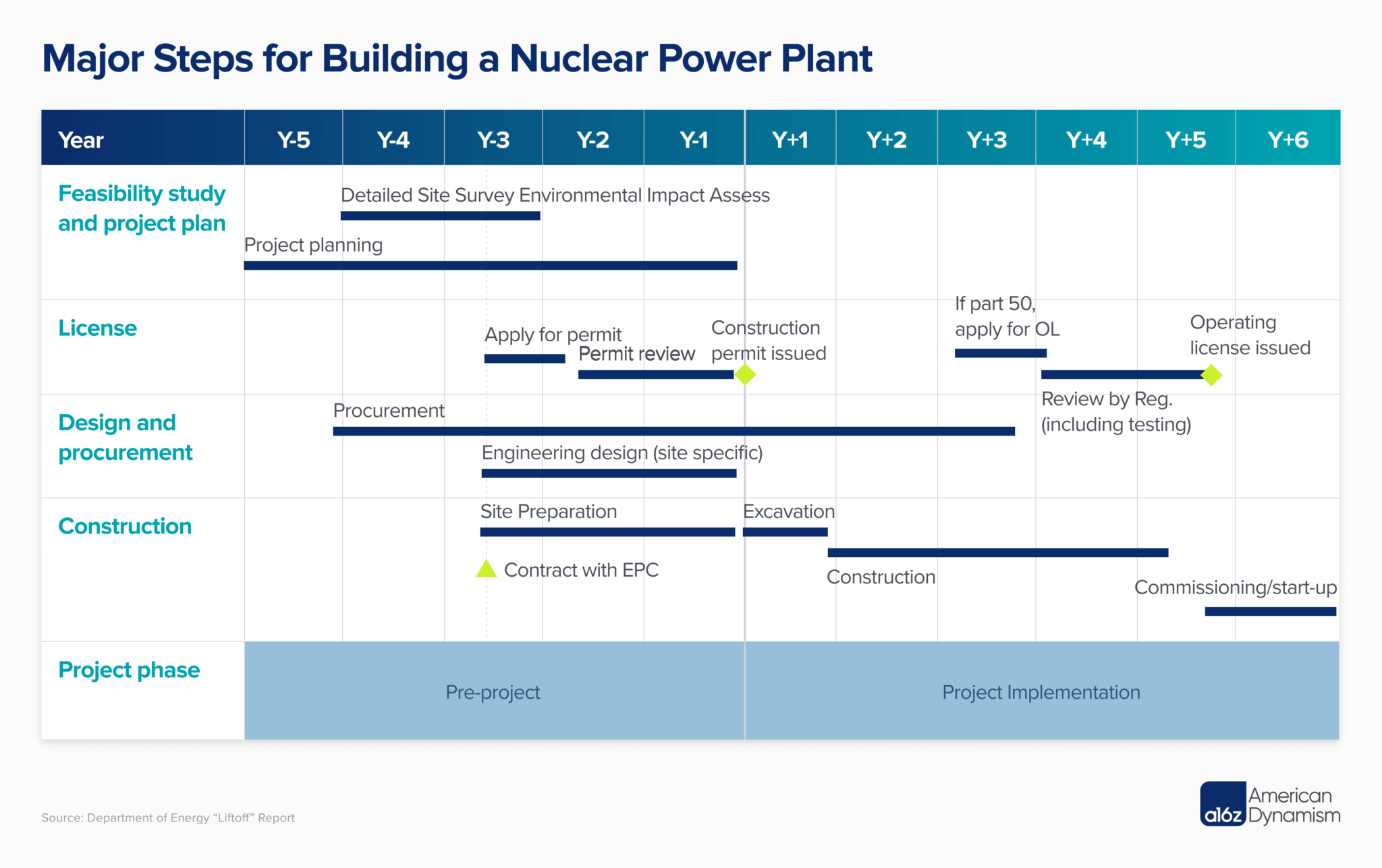The image size is (1382, 868).
Task: Click the Commissioning/start-up bar
Action: point(1271,612)
